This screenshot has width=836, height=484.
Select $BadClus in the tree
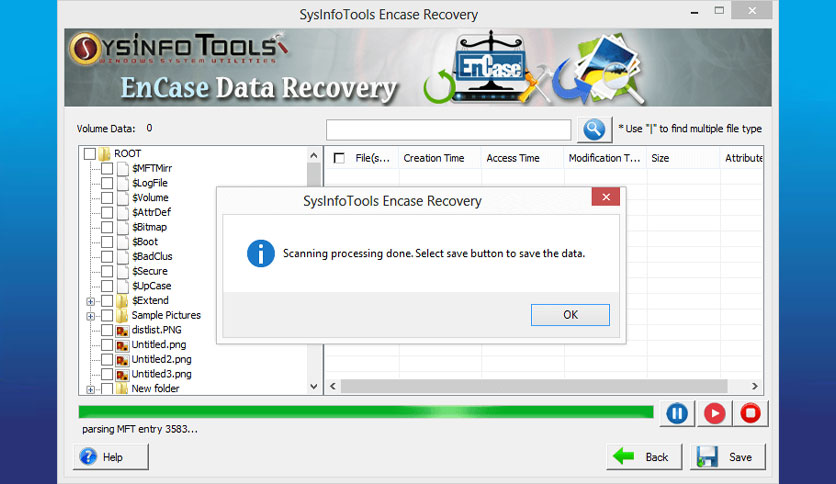point(152,256)
